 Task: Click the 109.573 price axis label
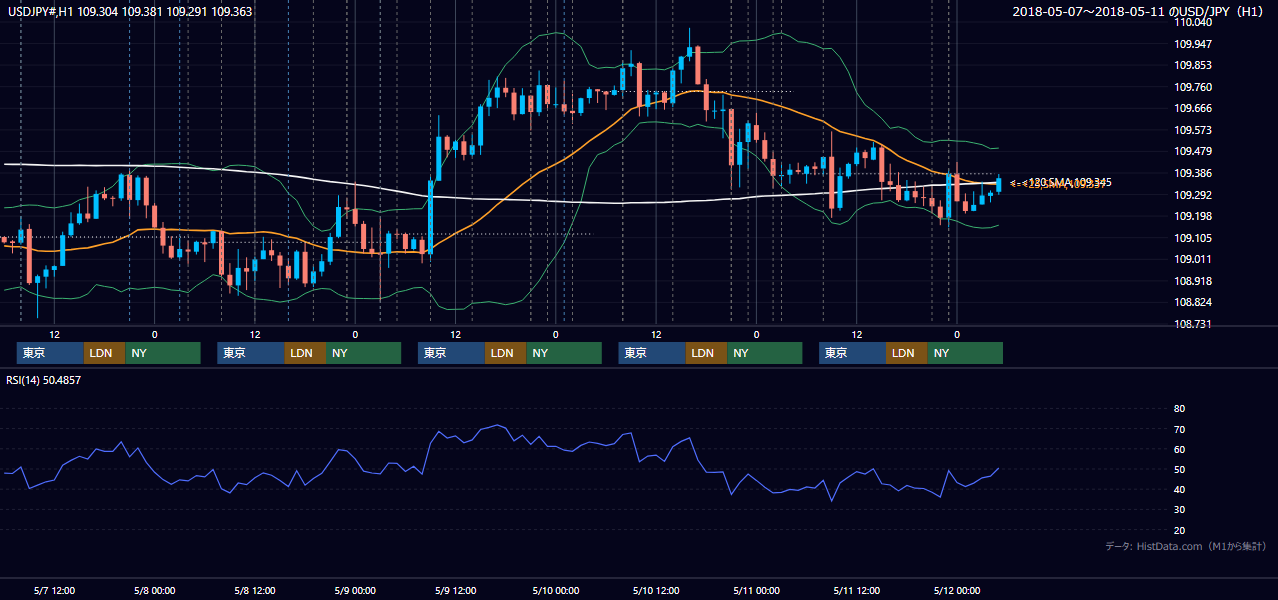click(1193, 130)
